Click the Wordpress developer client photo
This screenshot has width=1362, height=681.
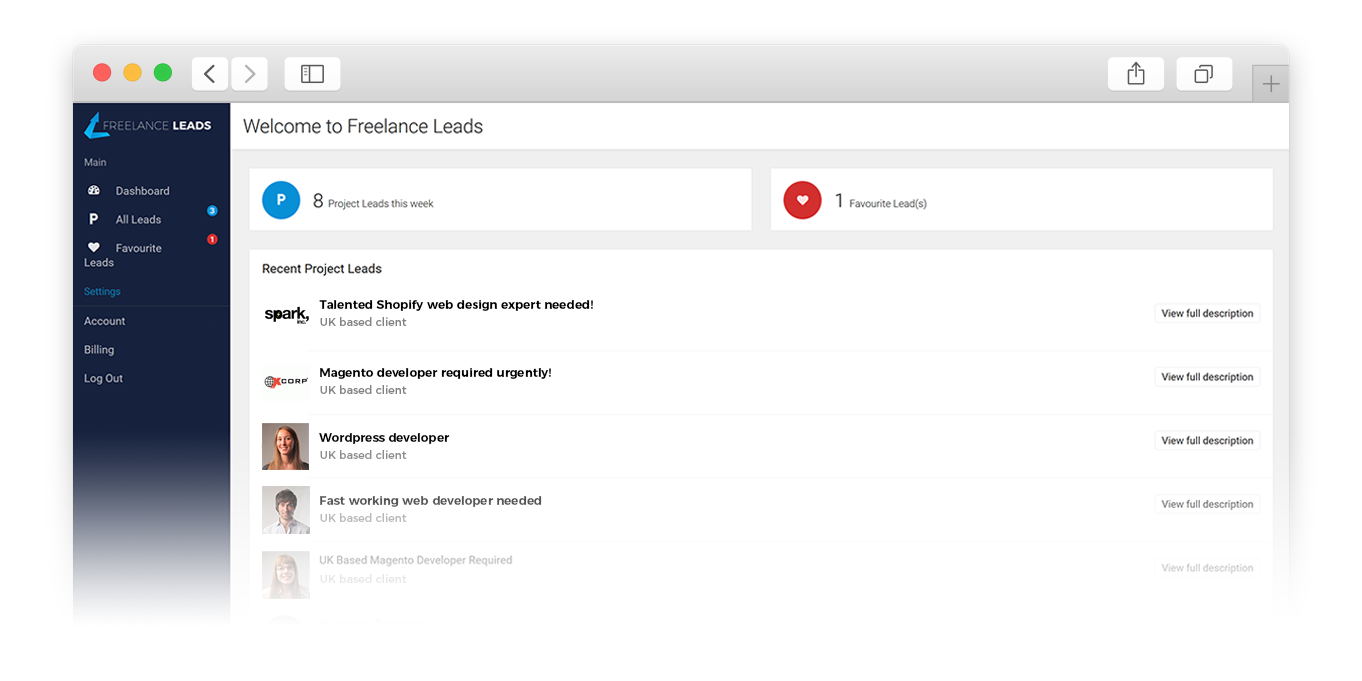(x=286, y=446)
